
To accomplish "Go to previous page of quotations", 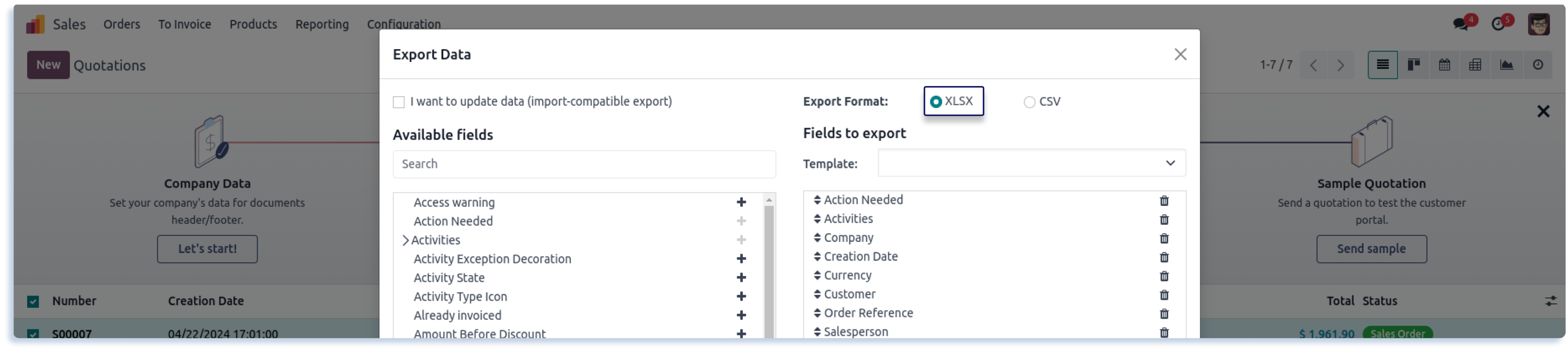I will pos(1313,66).
